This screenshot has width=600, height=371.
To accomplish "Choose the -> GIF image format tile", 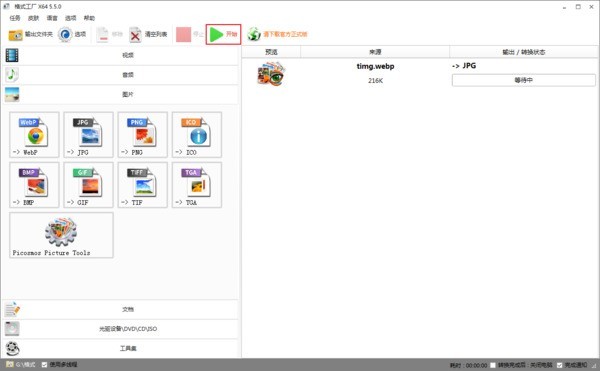I will pos(88,185).
